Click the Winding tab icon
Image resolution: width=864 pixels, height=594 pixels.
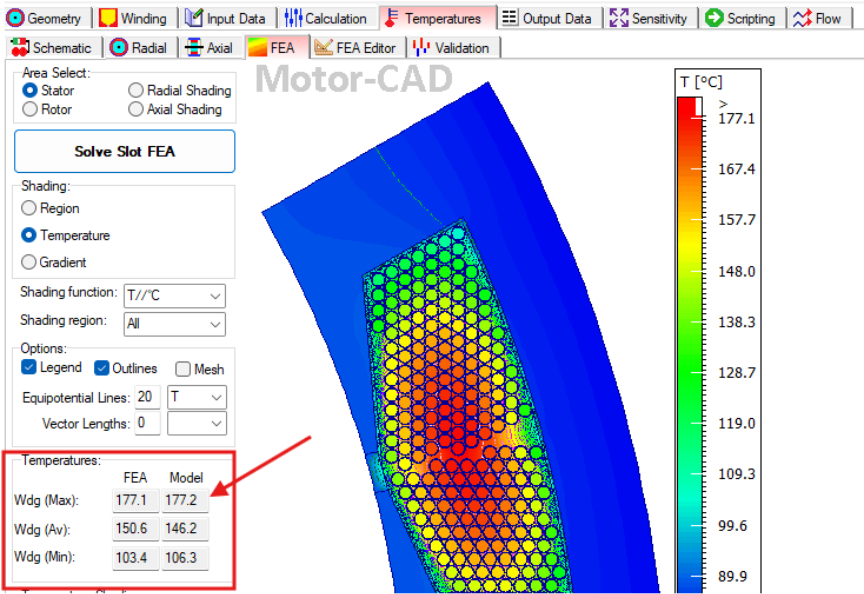(x=108, y=18)
